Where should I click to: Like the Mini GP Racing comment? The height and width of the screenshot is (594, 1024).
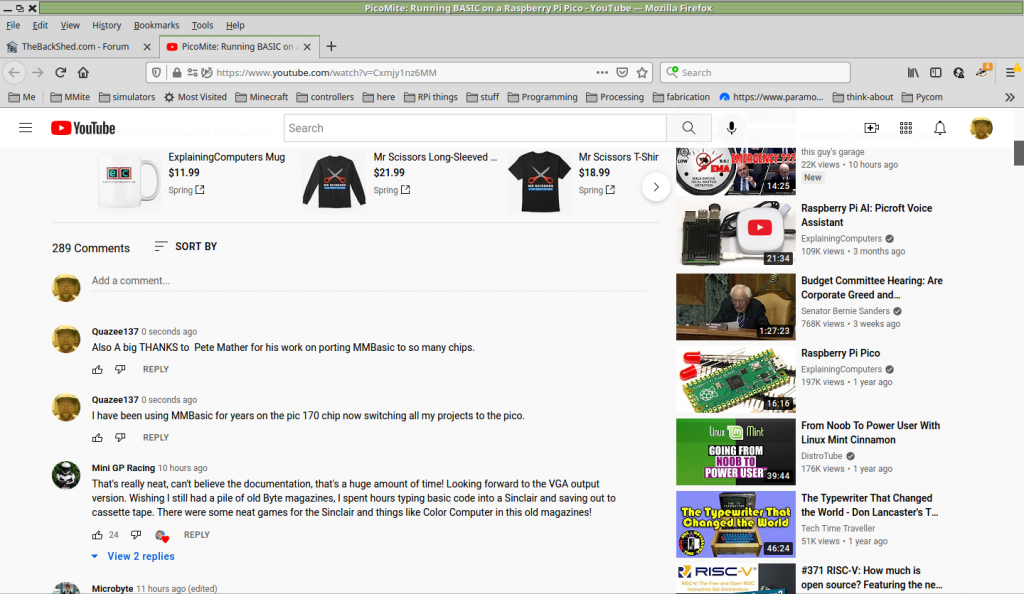[x=97, y=535]
